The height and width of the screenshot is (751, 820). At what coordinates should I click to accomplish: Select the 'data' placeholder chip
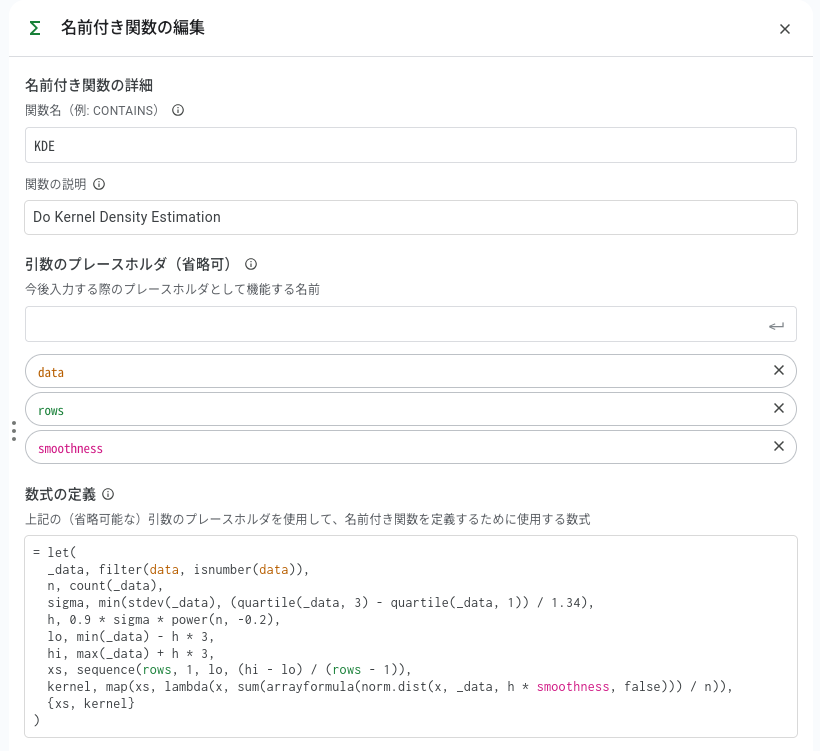(411, 371)
